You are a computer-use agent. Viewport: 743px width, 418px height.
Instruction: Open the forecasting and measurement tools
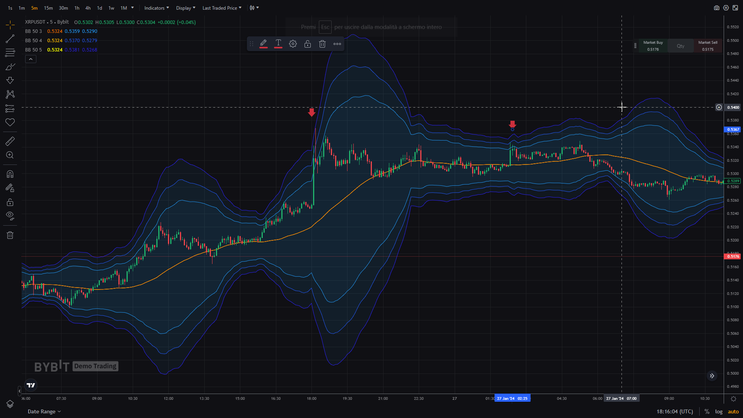[x=10, y=109]
